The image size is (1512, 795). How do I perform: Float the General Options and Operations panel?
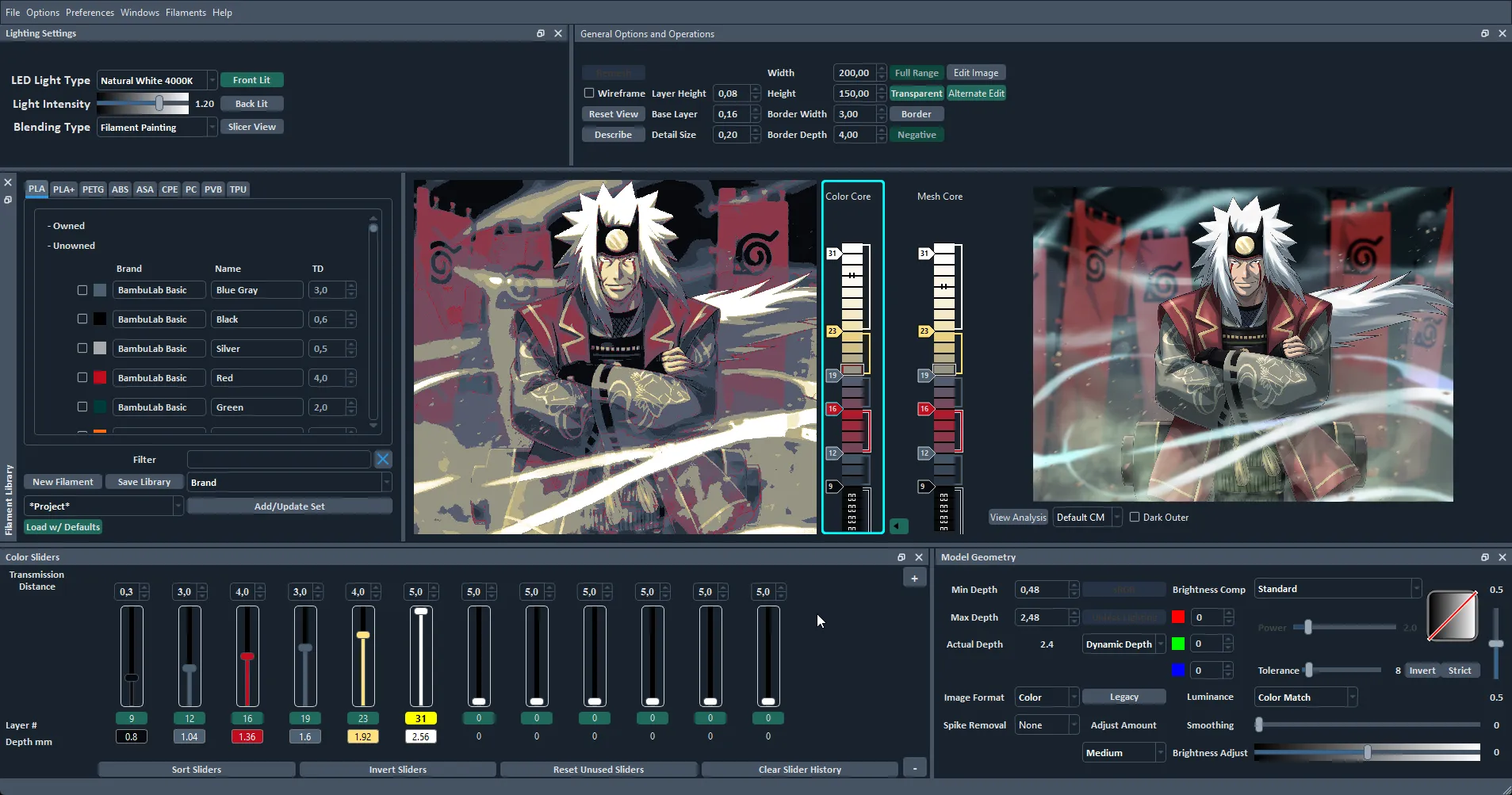pyautogui.click(x=1485, y=33)
